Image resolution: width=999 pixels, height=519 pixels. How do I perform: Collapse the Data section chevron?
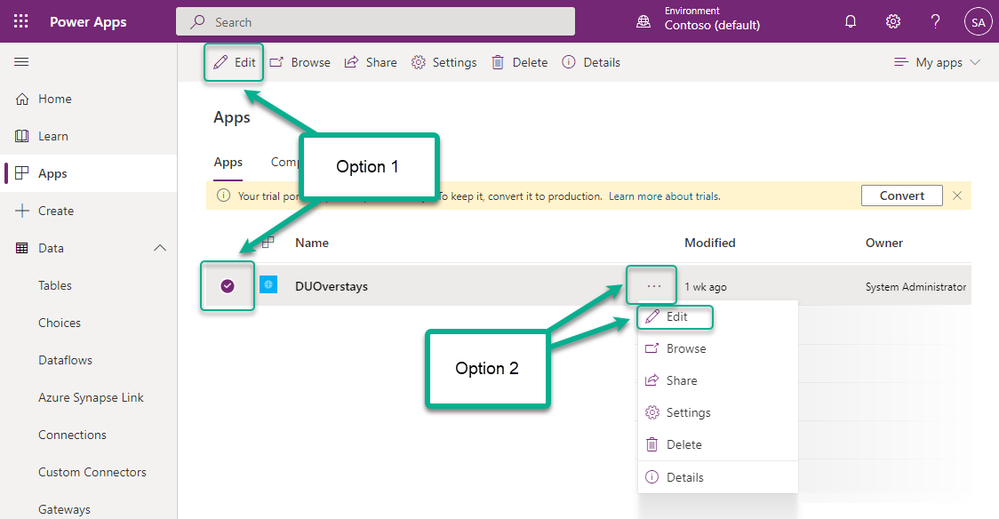click(x=160, y=248)
